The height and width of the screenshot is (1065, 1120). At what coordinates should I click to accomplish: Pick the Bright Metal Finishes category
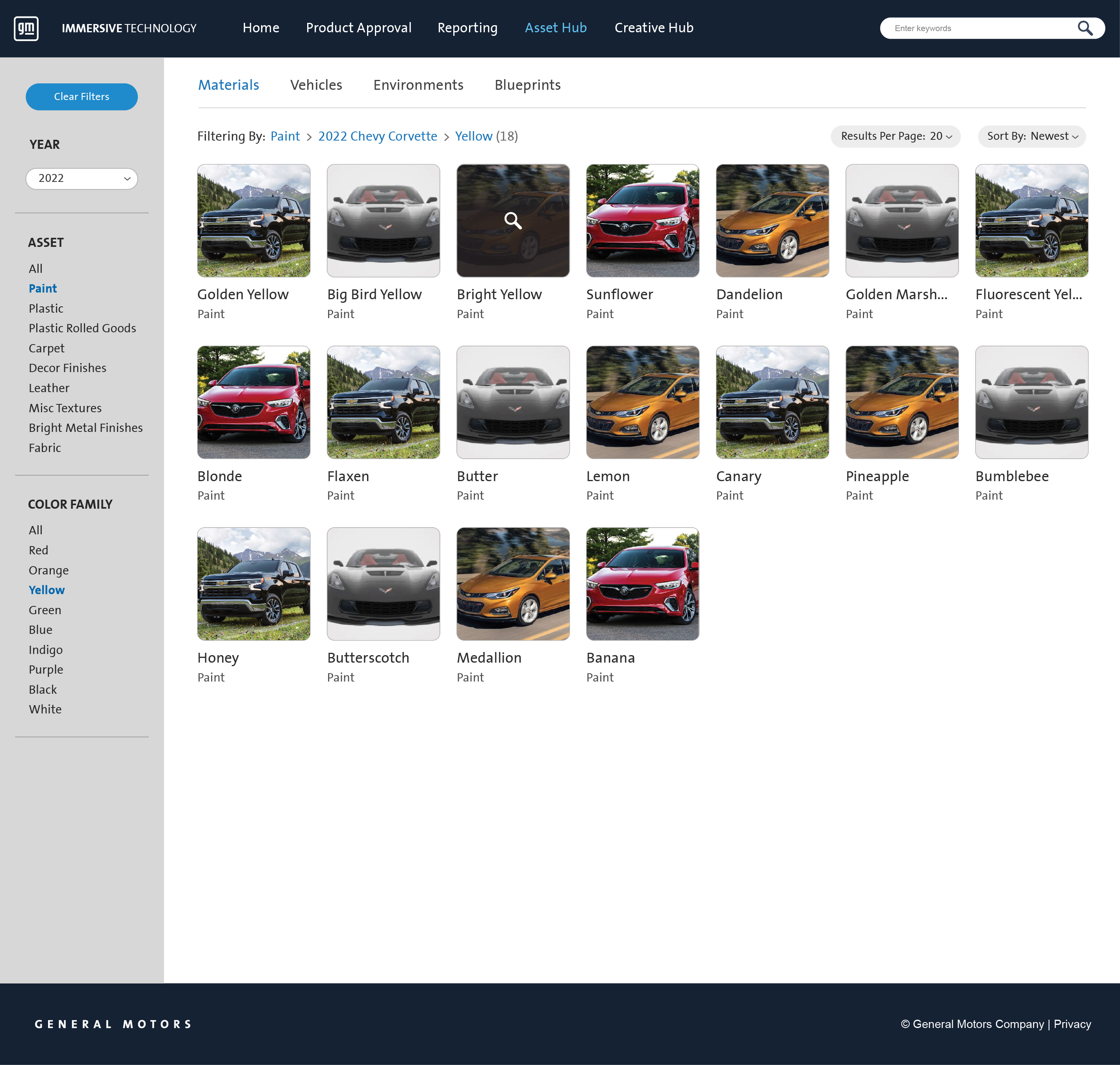point(86,428)
